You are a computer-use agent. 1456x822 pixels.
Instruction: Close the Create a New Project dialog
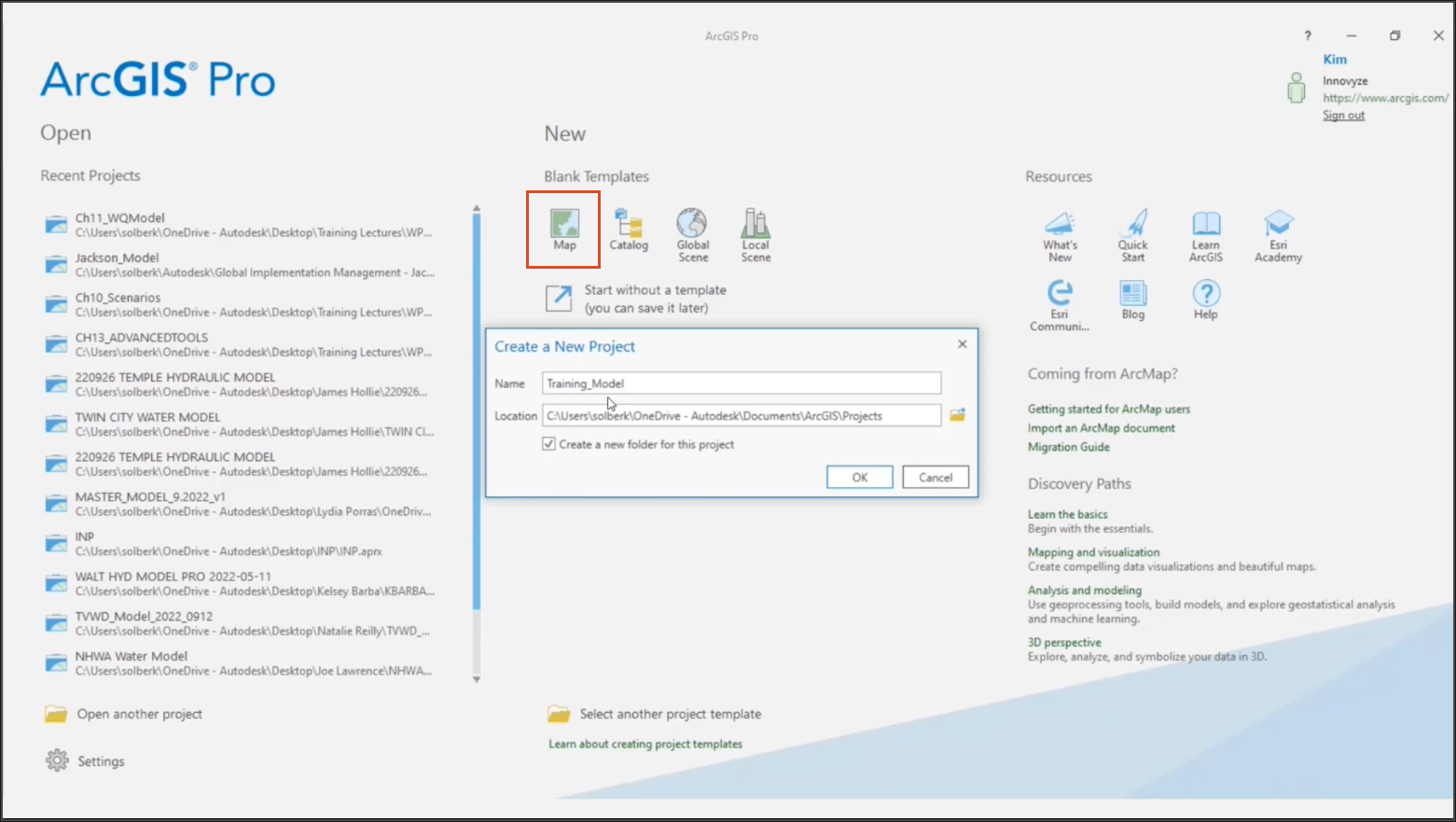(x=962, y=344)
